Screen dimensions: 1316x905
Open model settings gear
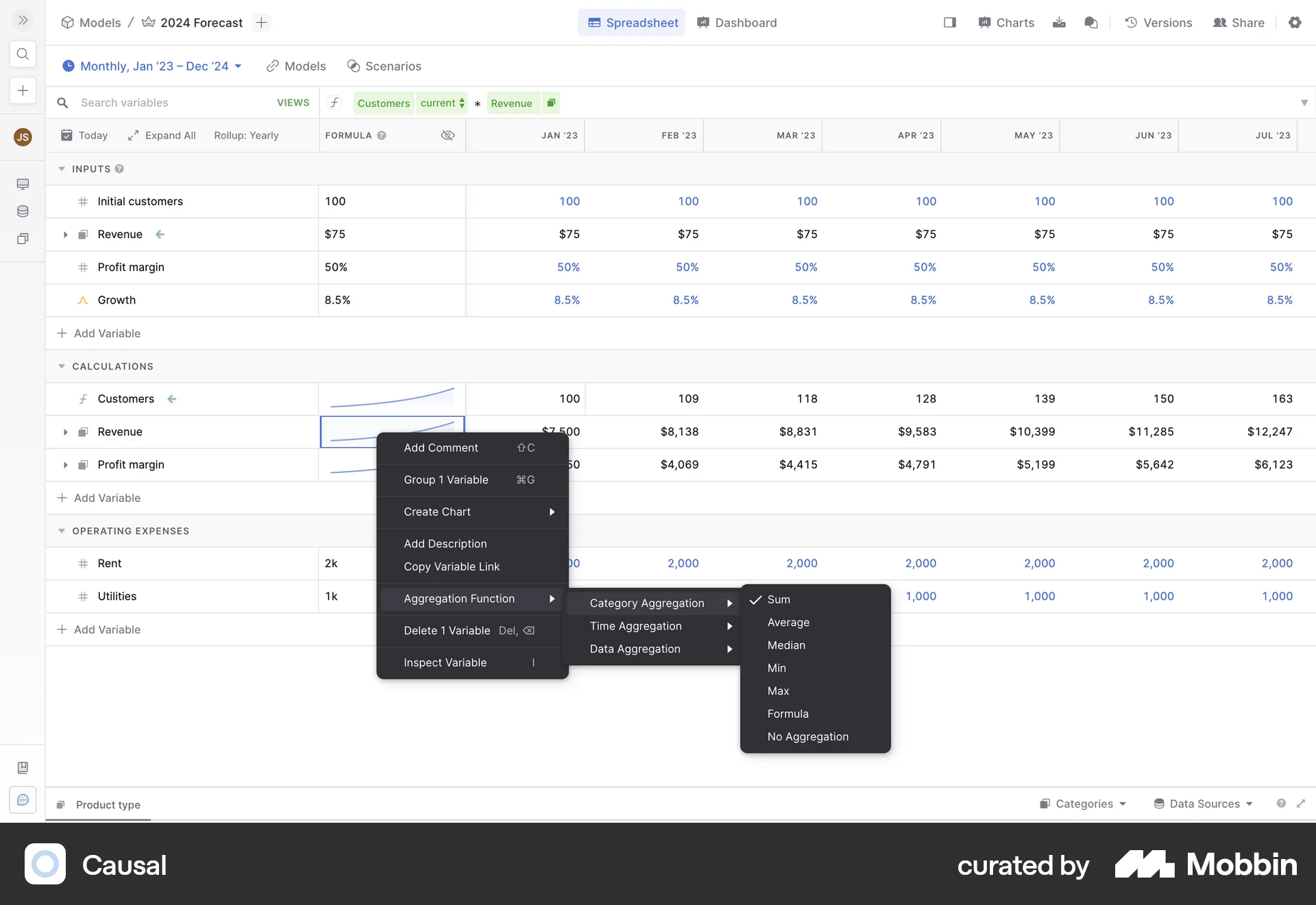click(x=1295, y=23)
